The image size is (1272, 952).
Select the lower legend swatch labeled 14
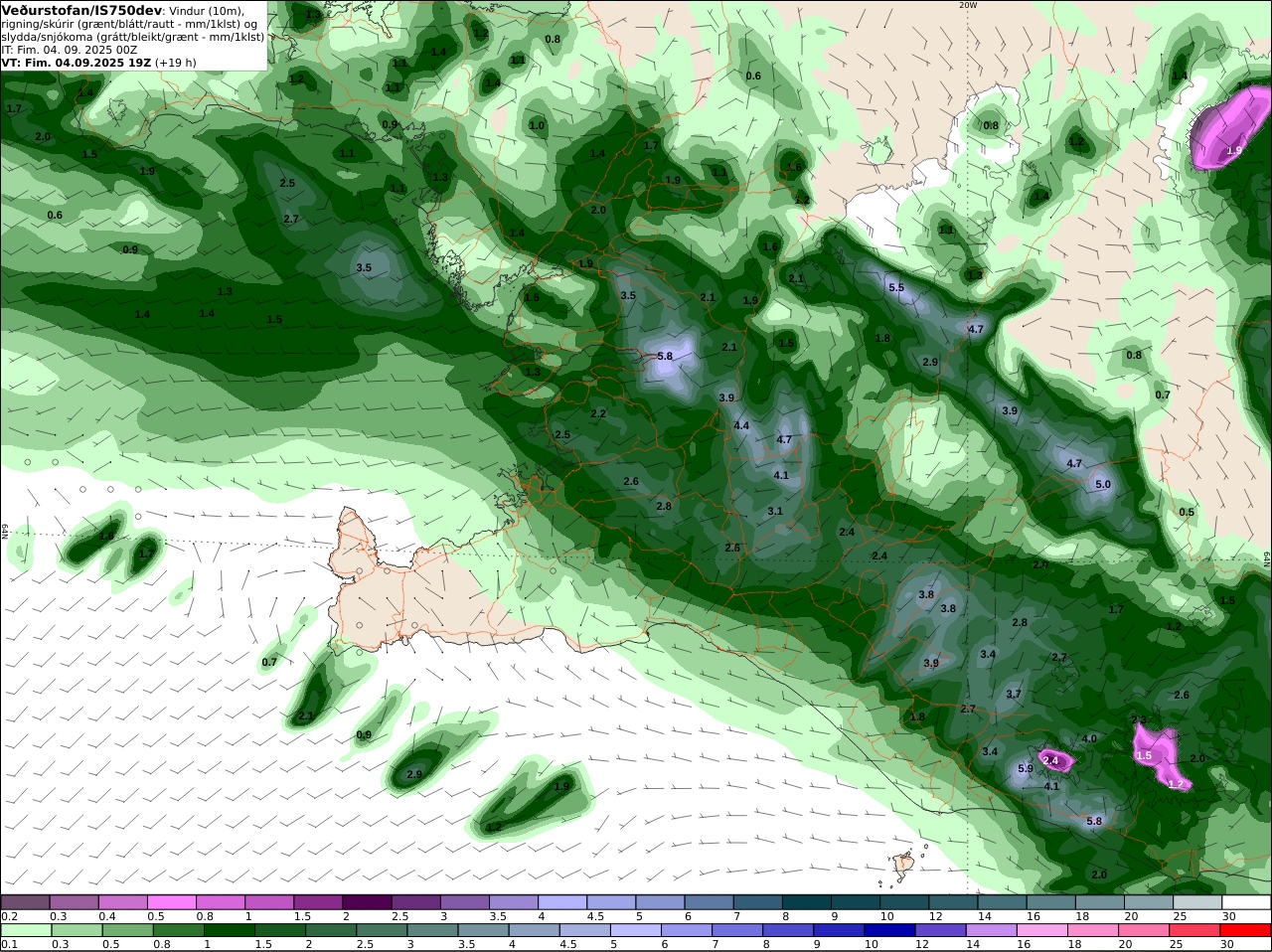(992, 930)
